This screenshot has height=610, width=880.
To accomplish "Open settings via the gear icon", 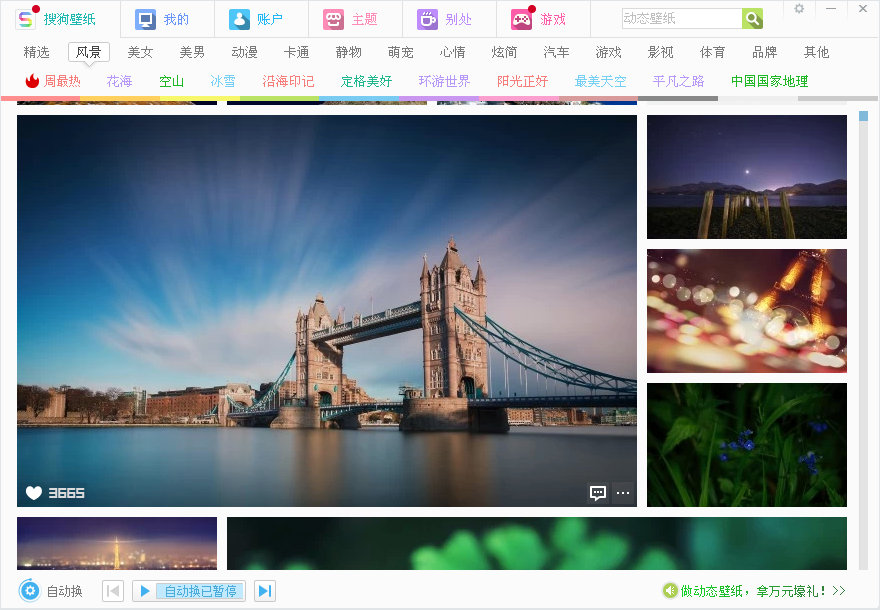I will coord(799,9).
